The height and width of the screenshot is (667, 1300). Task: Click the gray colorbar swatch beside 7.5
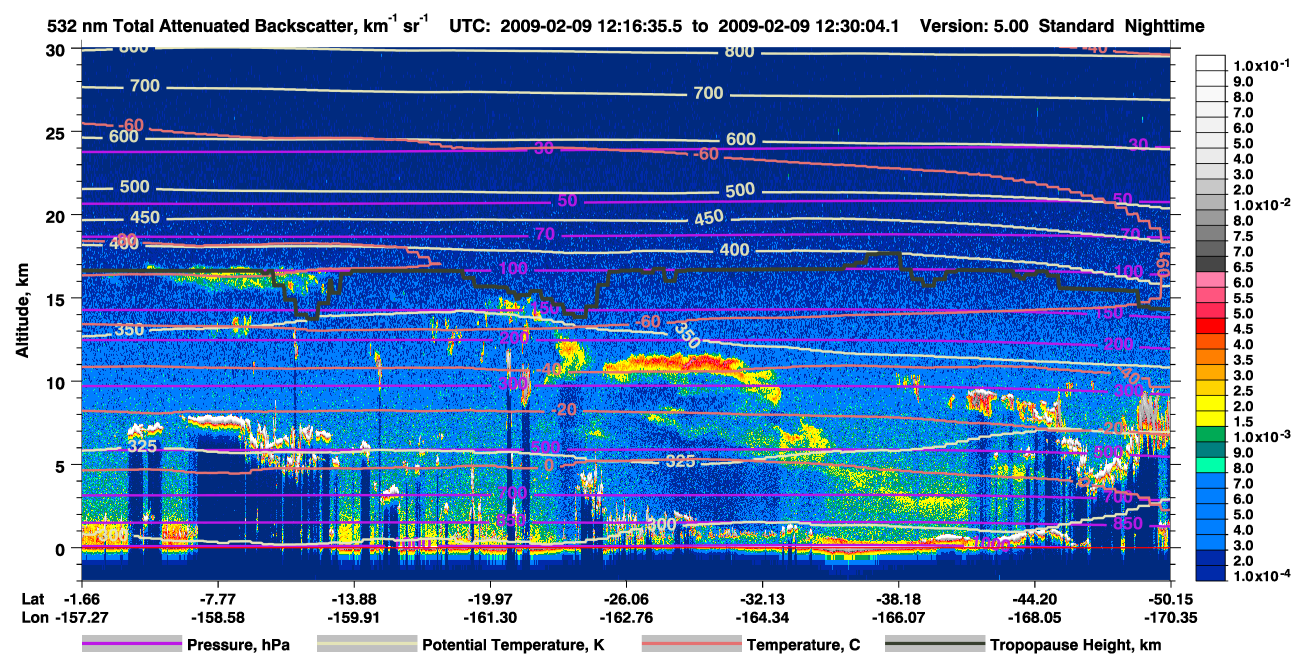(1212, 233)
